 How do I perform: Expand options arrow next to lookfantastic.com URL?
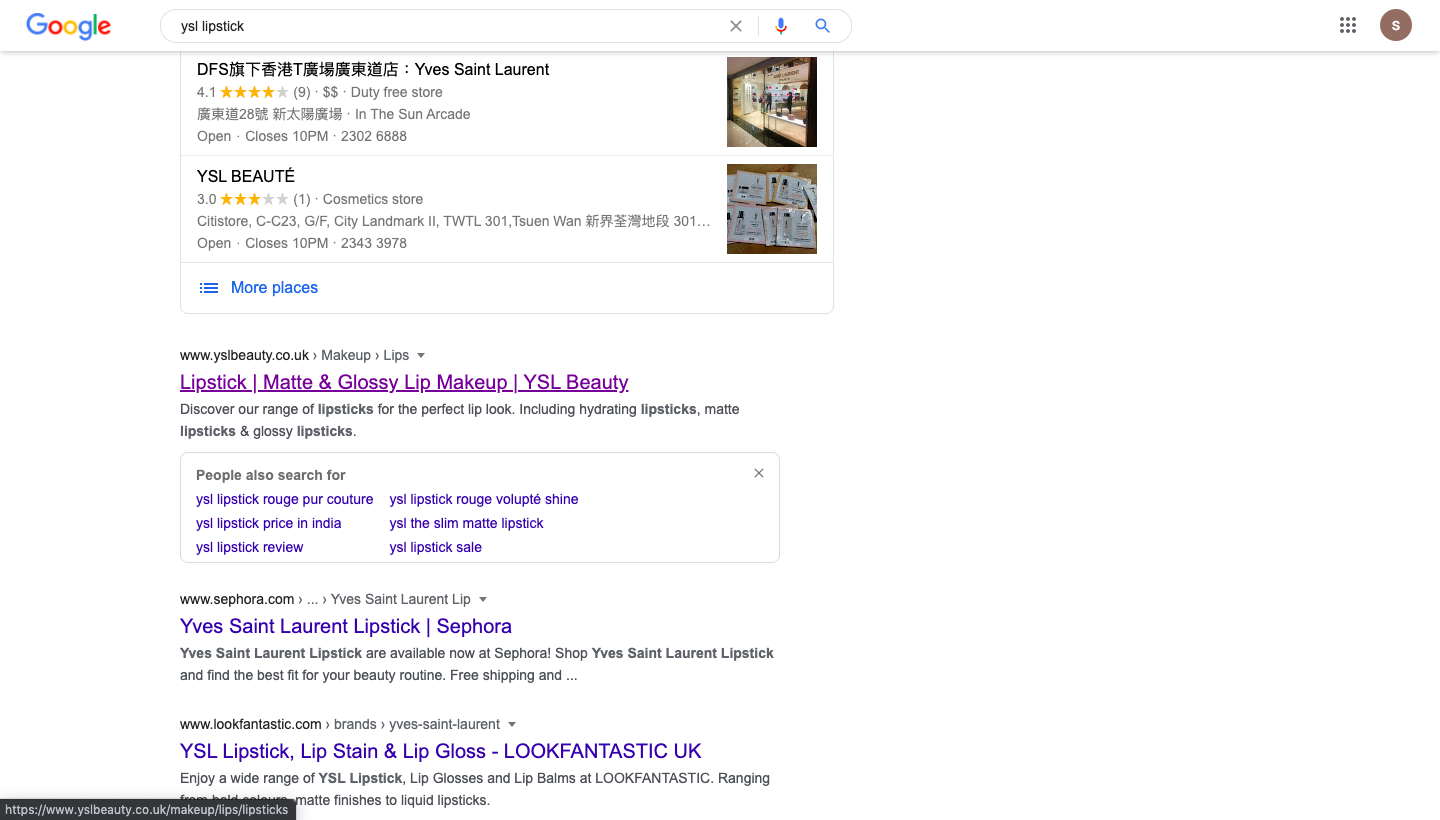pos(512,724)
